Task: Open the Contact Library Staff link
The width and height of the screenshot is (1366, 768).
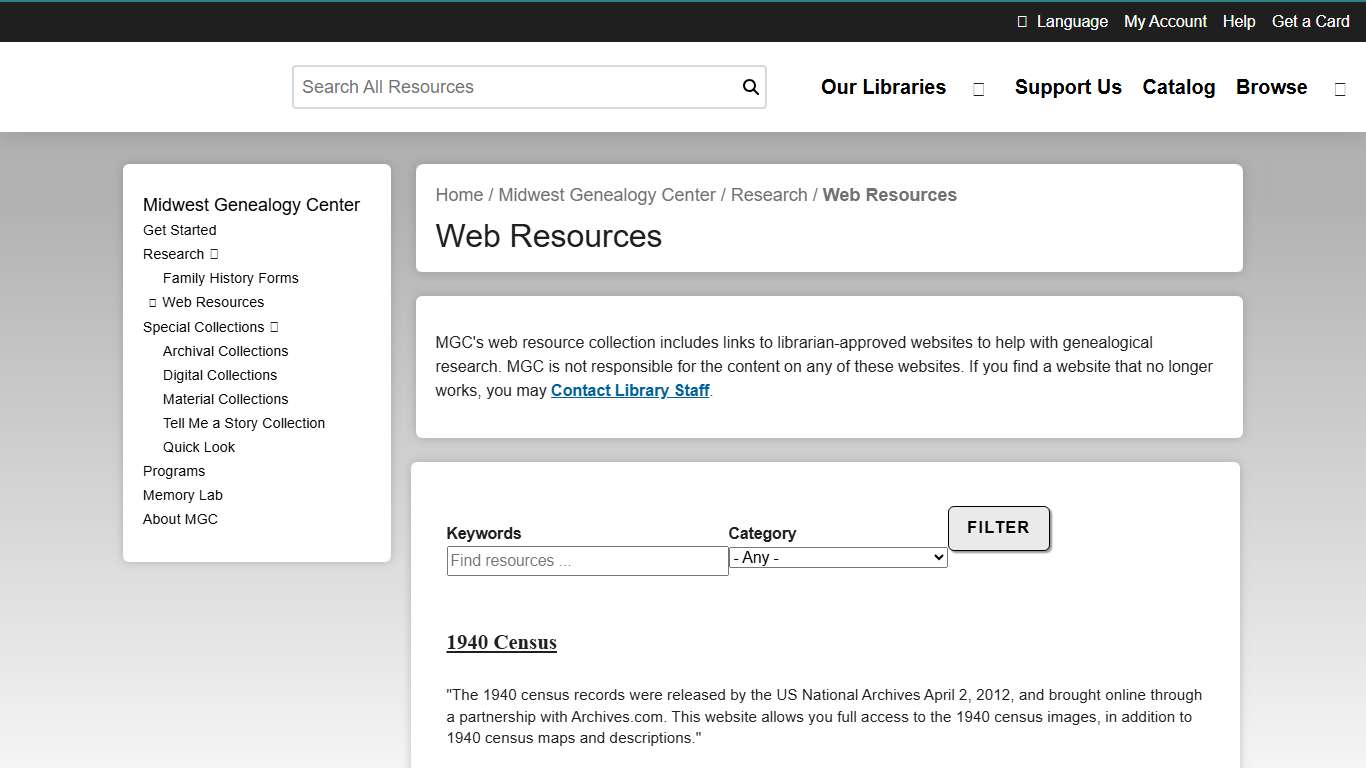Action: 629,390
